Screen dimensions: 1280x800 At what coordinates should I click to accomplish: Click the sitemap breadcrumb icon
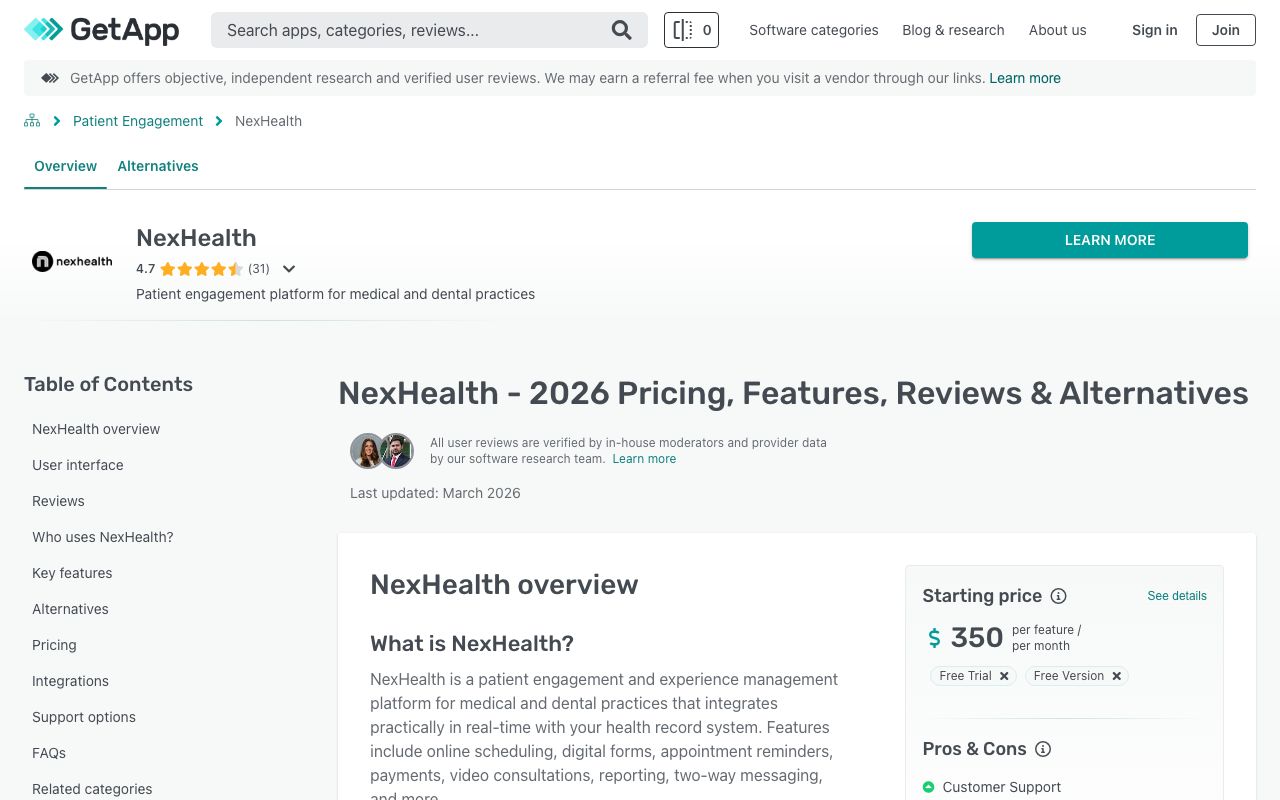(32, 121)
